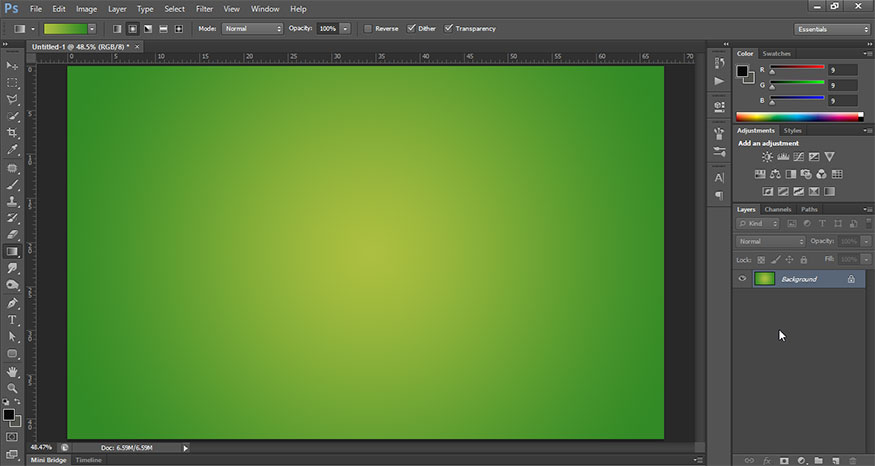Select the History Brush tool
Viewport: 875px width, 466px height.
[12, 218]
